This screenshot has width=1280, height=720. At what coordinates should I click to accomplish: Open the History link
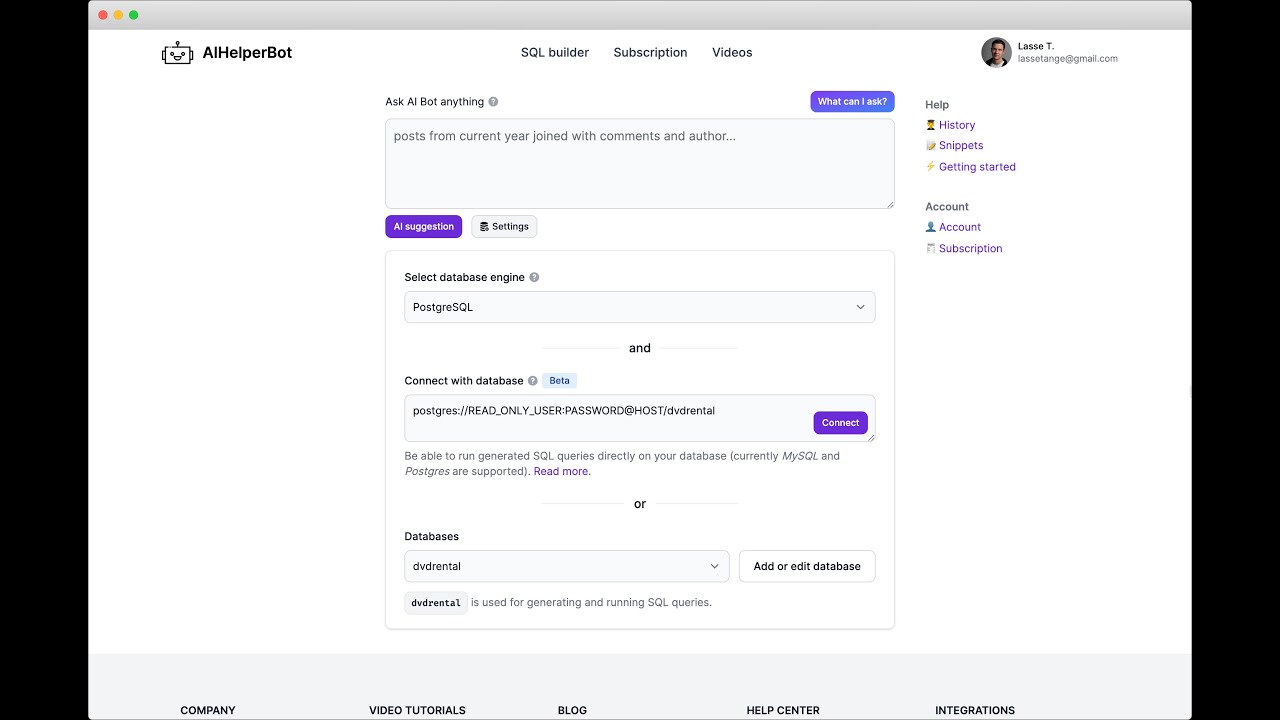957,125
